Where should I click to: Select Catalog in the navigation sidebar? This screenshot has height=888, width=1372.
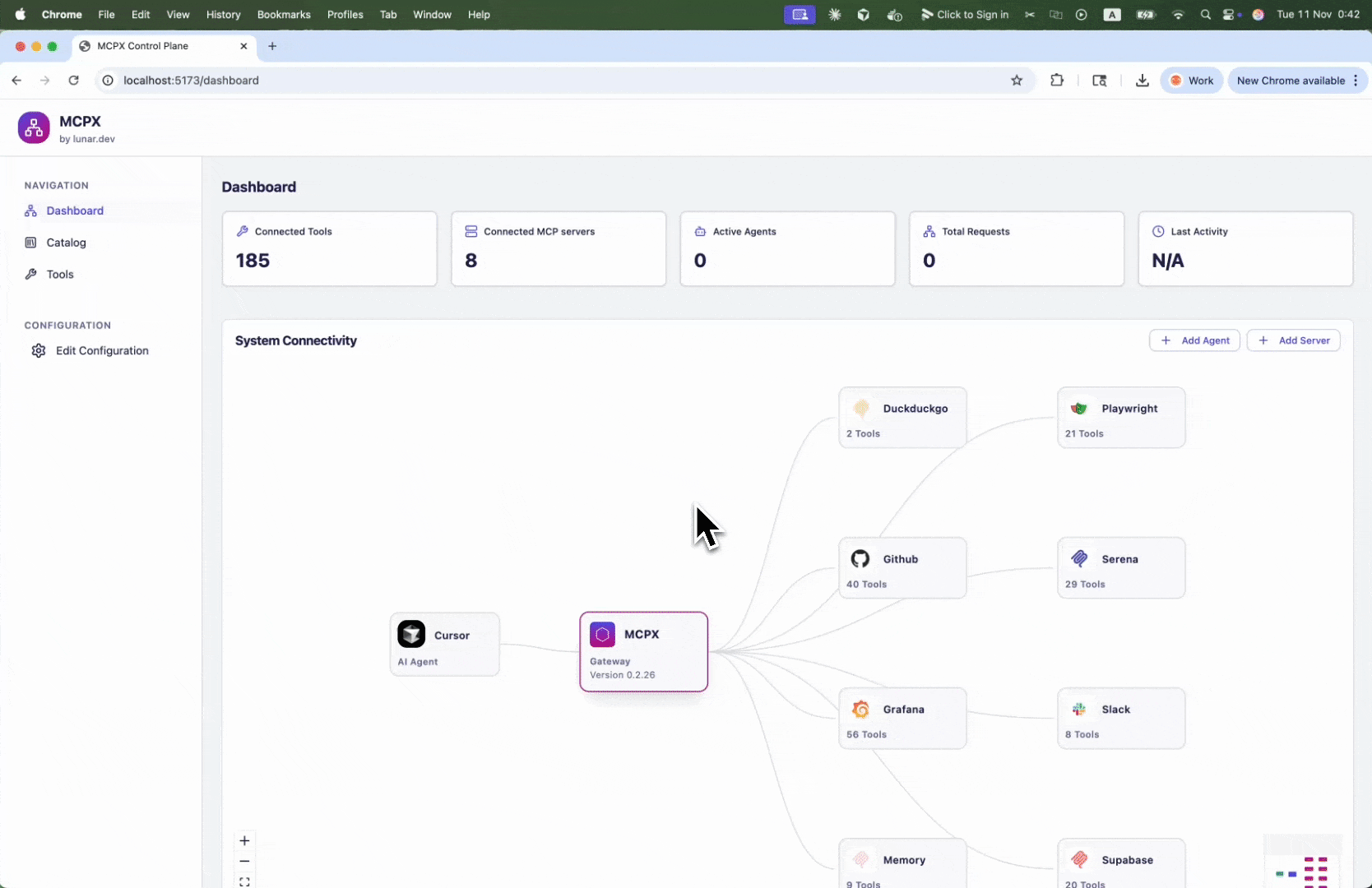tap(66, 242)
